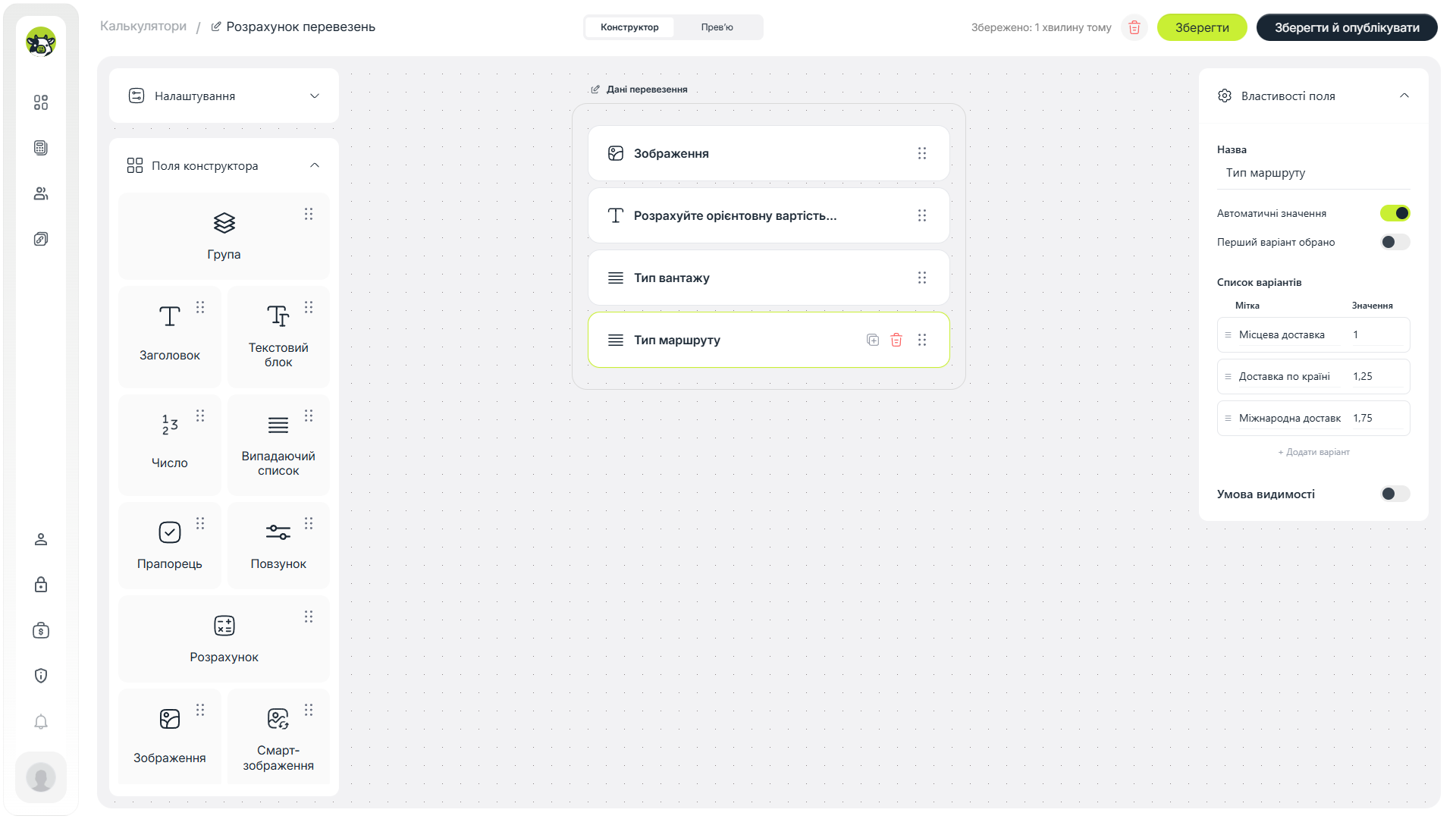The width and height of the screenshot is (1456, 819).
Task: Switch to the Конструктор tab
Action: (x=629, y=27)
